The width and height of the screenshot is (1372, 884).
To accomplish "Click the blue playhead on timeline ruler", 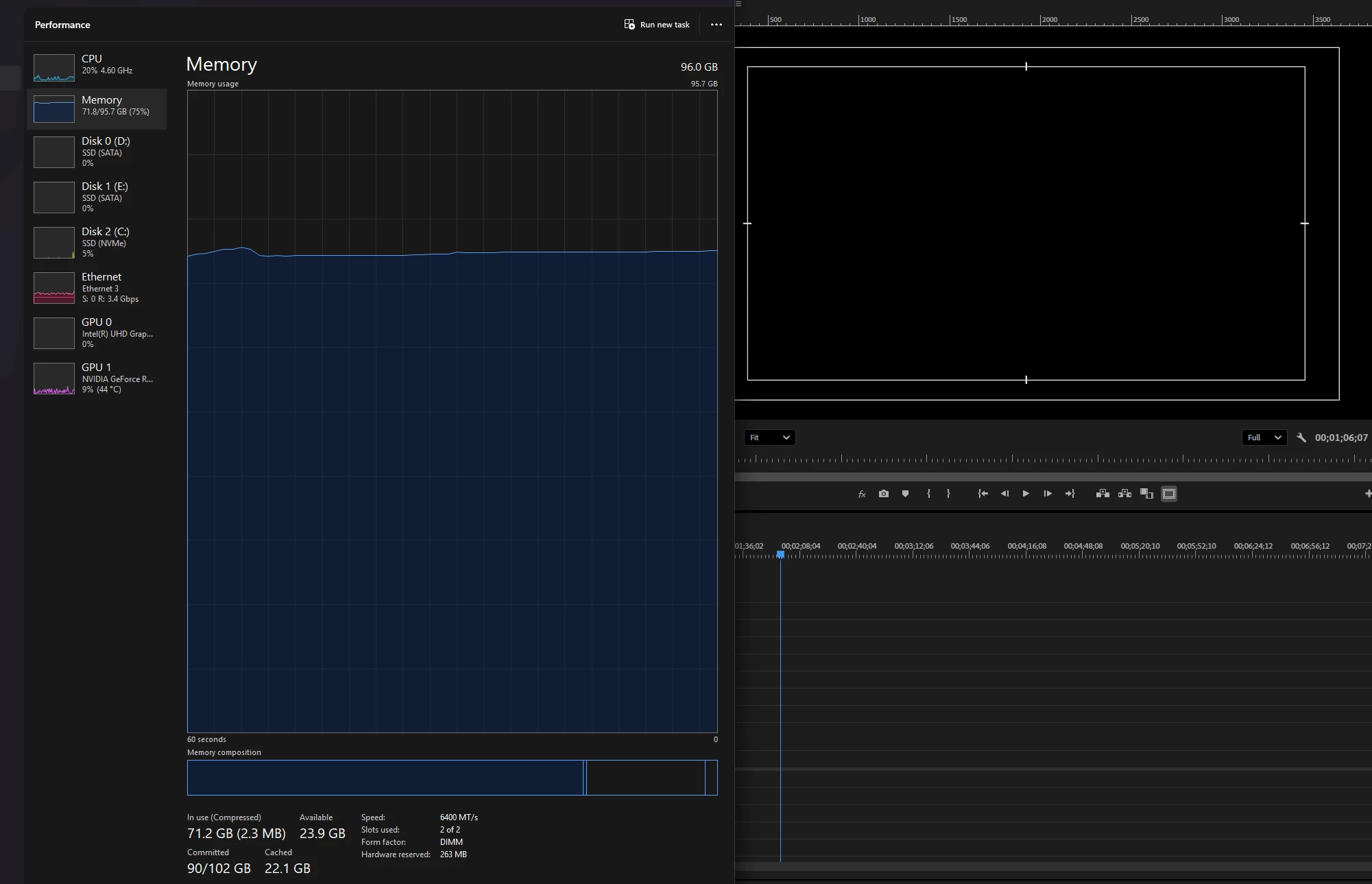I will pyautogui.click(x=780, y=554).
